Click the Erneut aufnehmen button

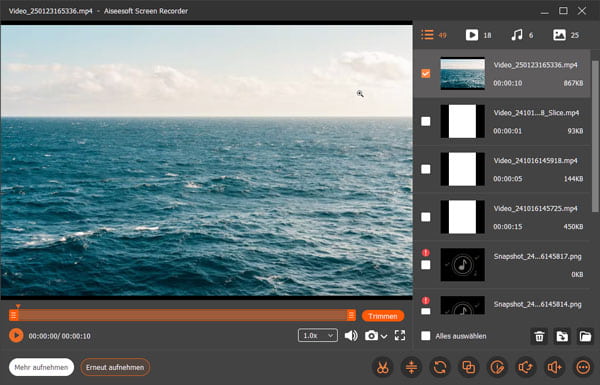(115, 367)
